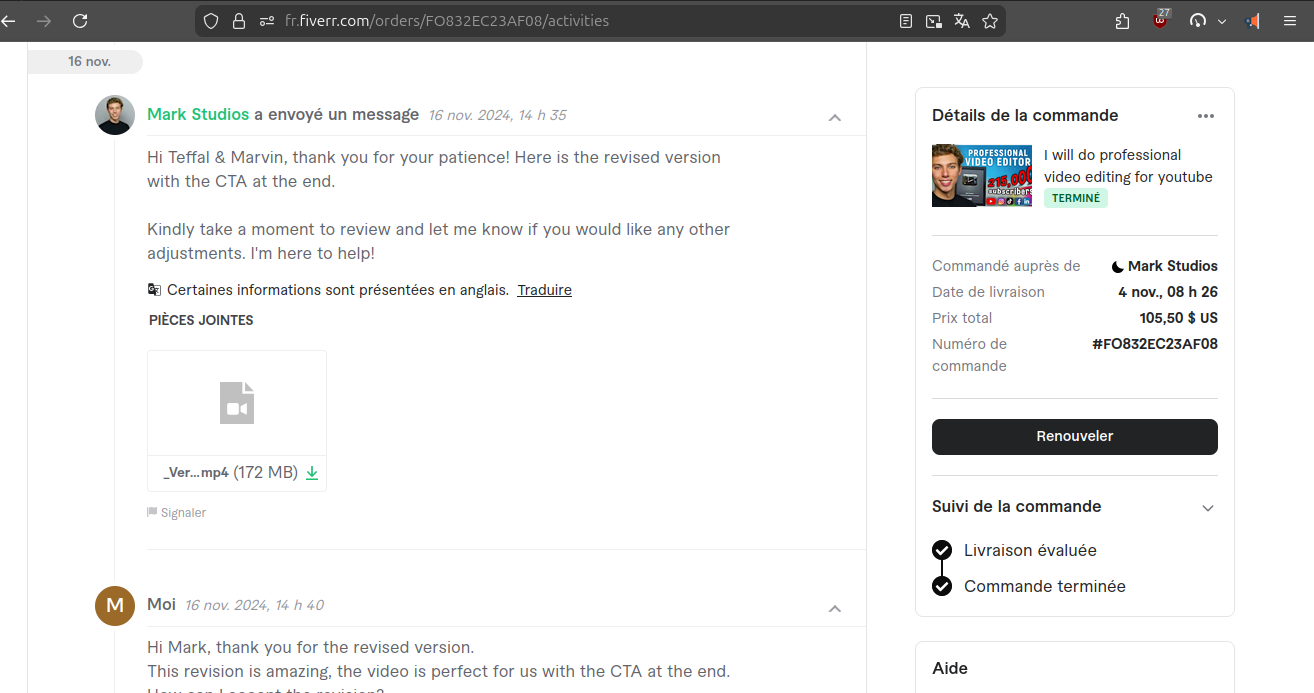This screenshot has height=693, width=1314.
Task: Click the Renouveler button
Action: 1074,437
